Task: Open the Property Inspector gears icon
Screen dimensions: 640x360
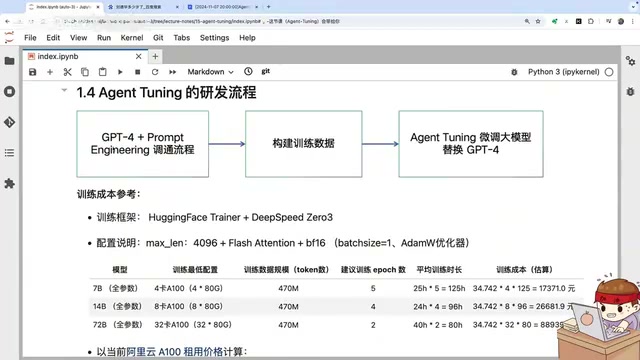Action: coord(630,61)
